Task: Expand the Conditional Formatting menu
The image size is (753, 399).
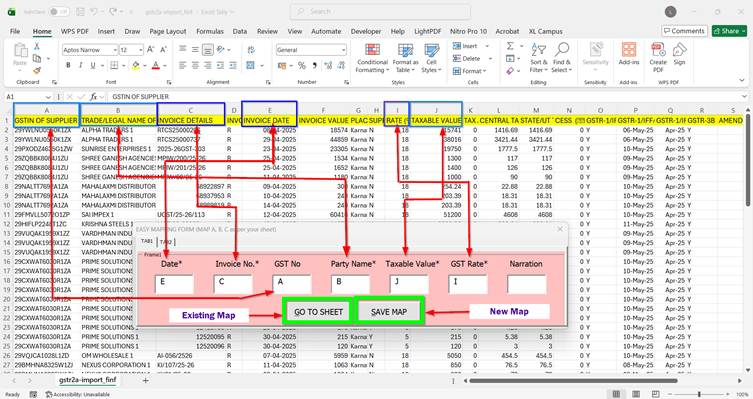Action: (x=372, y=58)
